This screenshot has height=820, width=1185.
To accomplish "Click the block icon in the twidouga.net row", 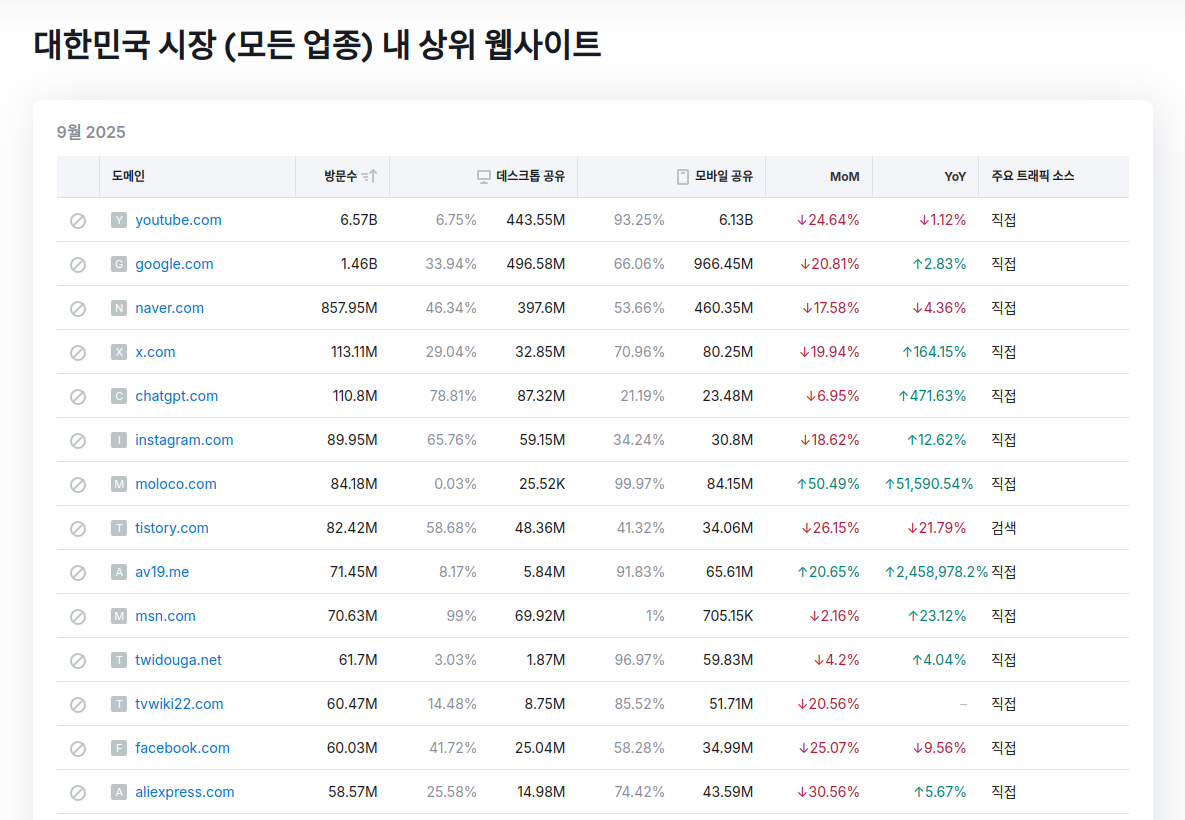I will pos(78,661).
